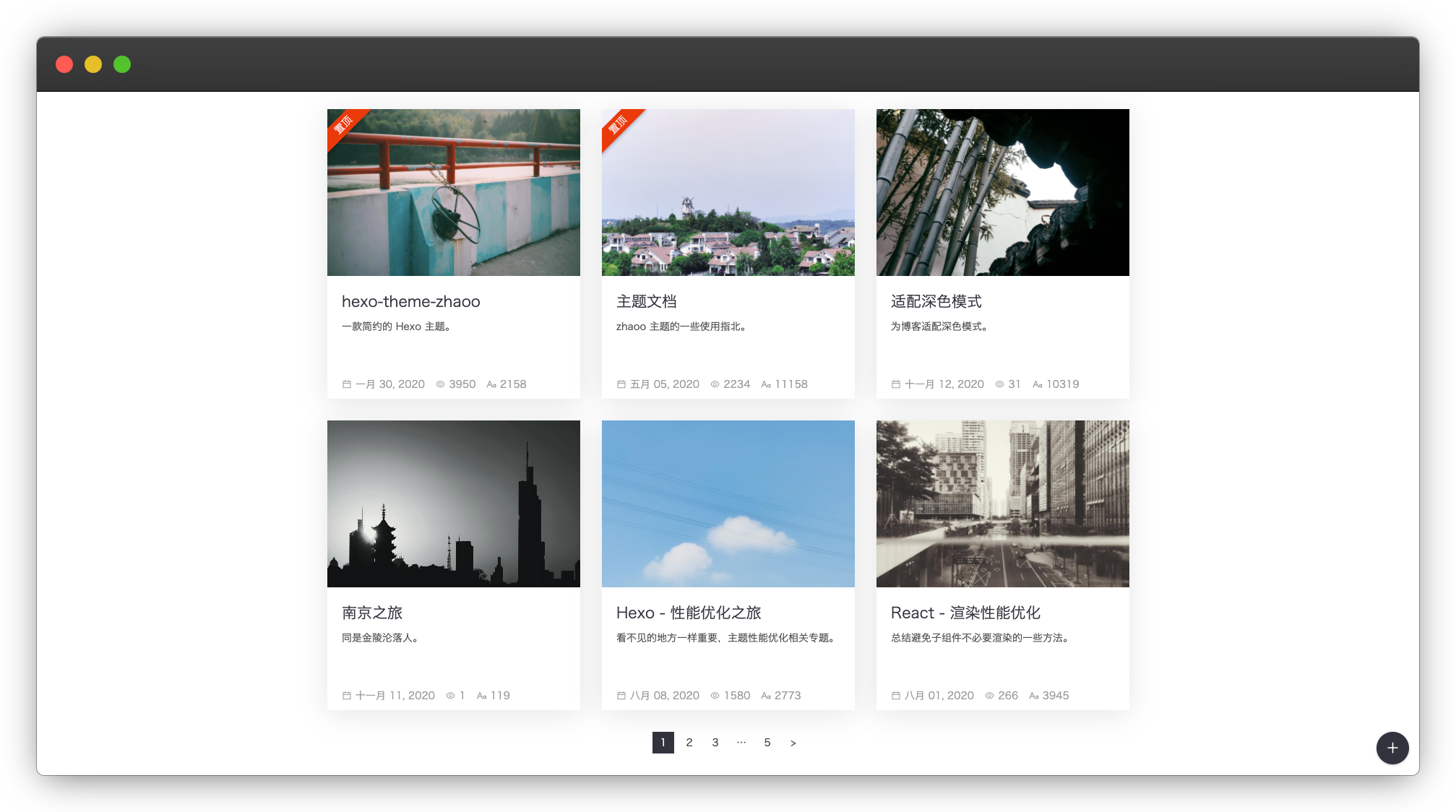Click calendar icon on hexo-theme-zhaoo card

[x=347, y=384]
